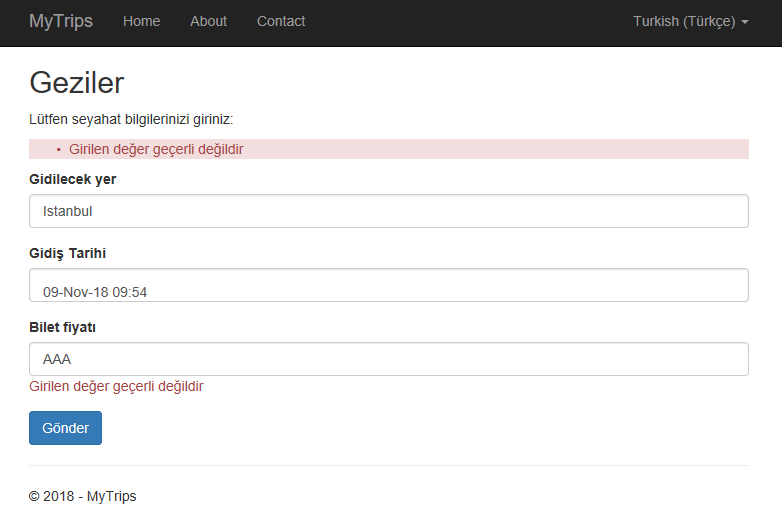Screen dimensions: 782x519
Task: Click the © 2018 - MyTrips footer text
Action: [x=82, y=496]
